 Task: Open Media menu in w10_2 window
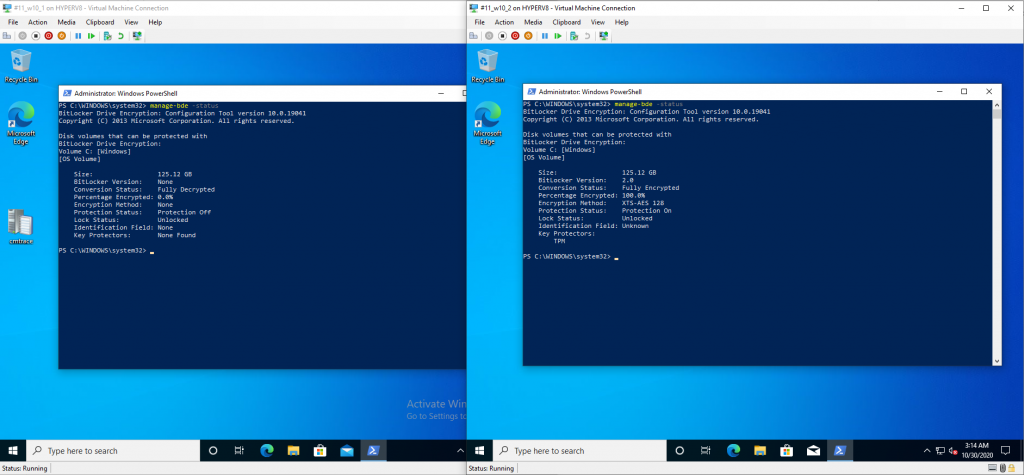point(533,22)
